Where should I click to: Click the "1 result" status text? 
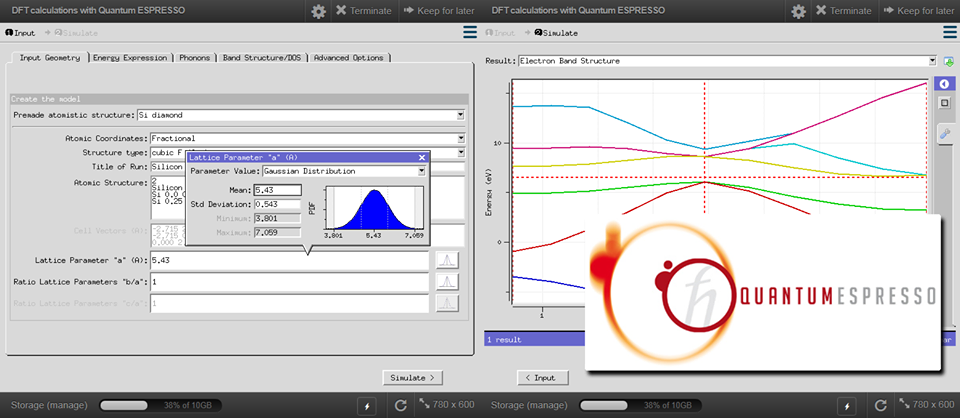[504, 339]
